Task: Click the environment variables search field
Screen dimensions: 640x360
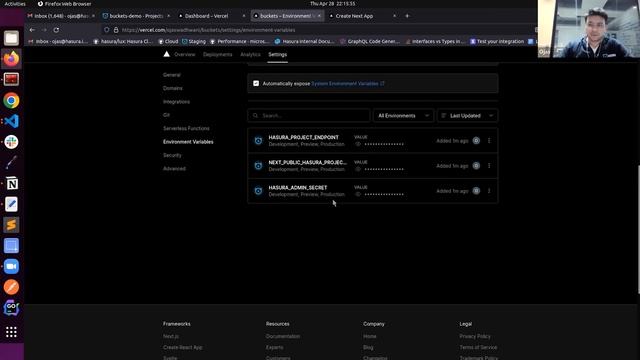Action: pyautogui.click(x=309, y=116)
